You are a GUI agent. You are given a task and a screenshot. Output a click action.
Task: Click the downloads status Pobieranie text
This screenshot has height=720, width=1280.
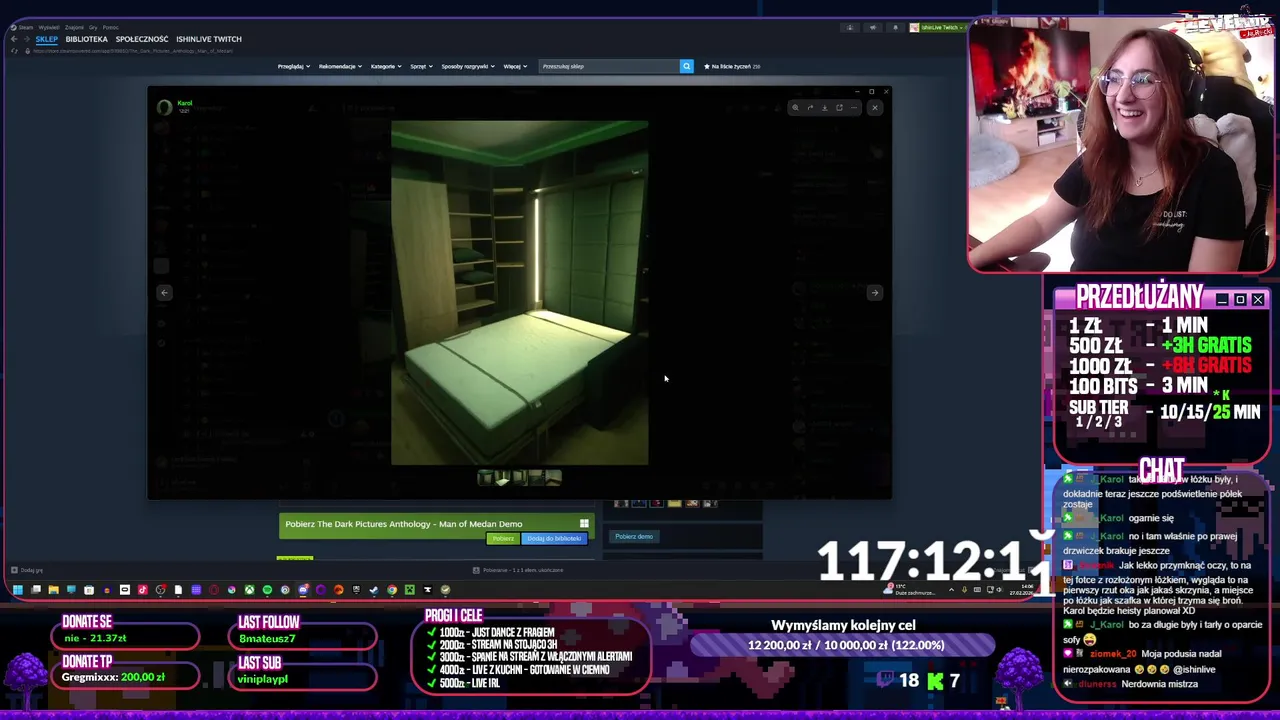pyautogui.click(x=523, y=570)
